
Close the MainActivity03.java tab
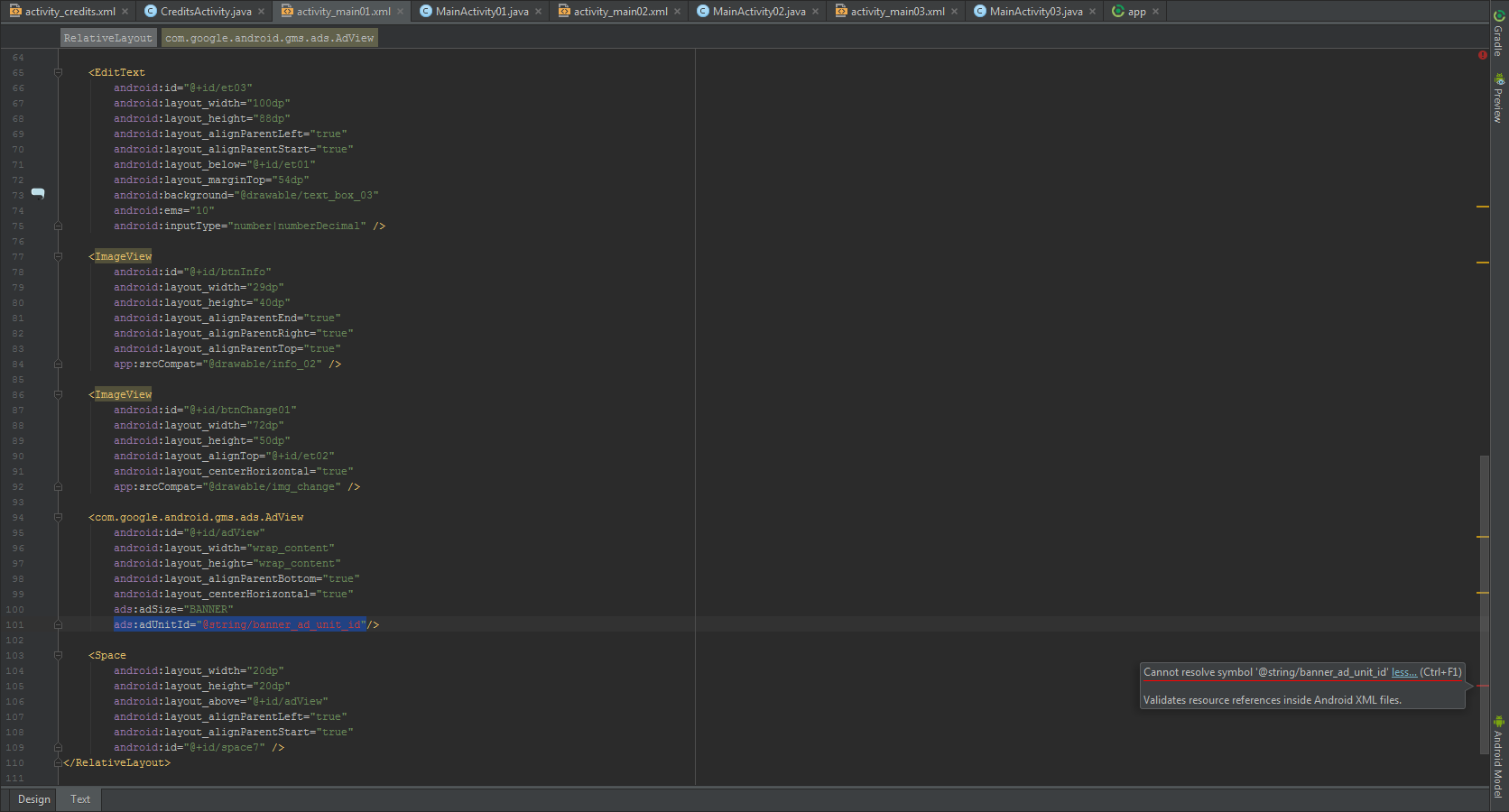coord(1092,12)
